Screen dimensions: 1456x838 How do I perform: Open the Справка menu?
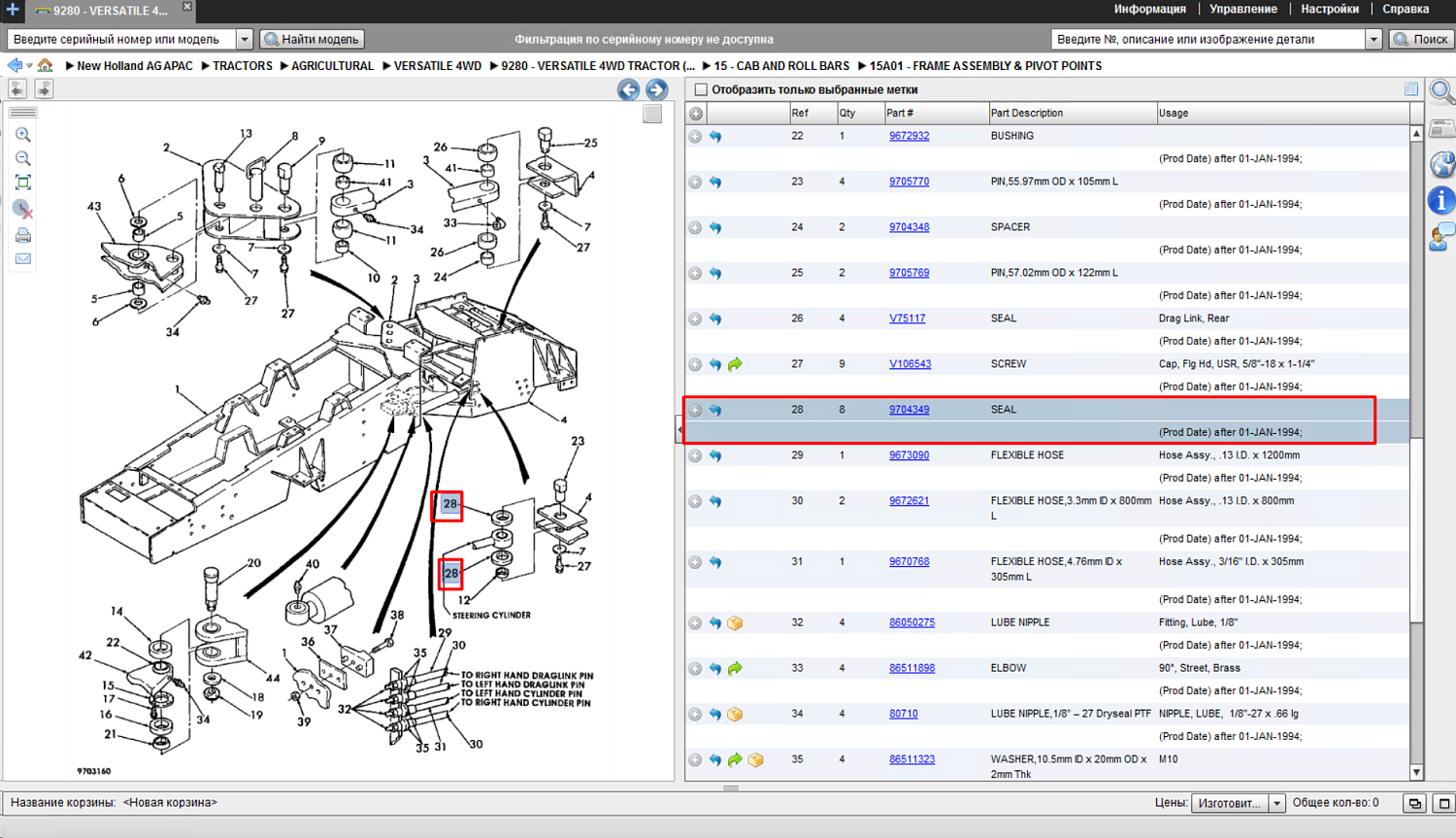click(x=1406, y=9)
